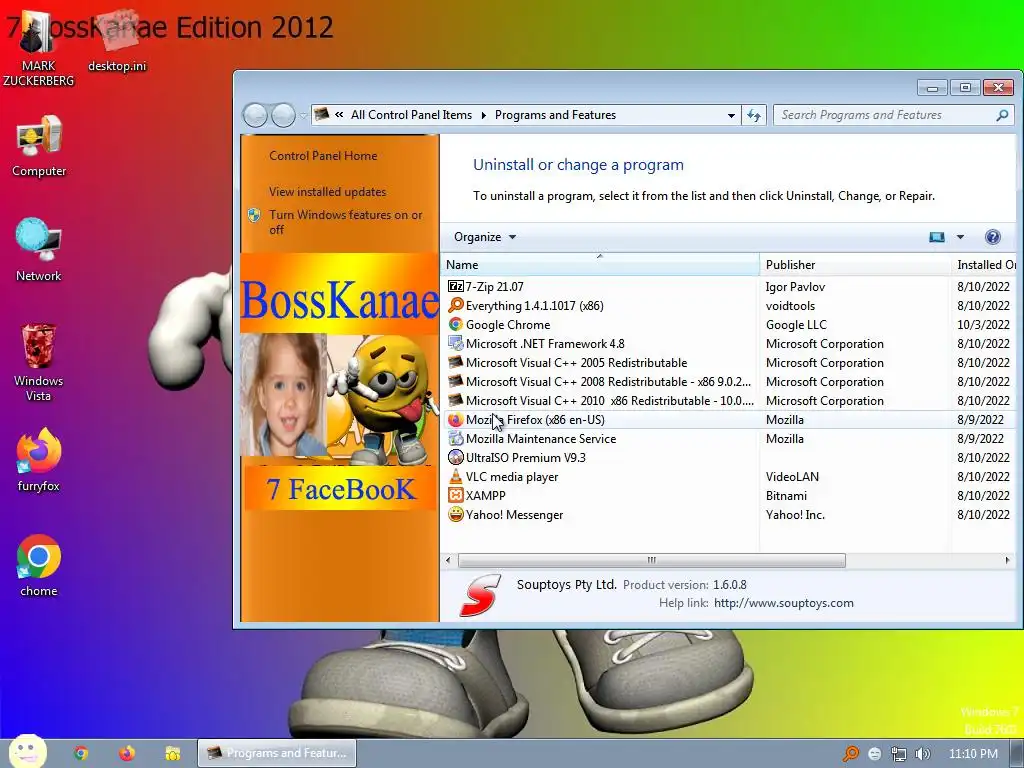Sort by the Installed On column header
The image size is (1024, 768).
coord(986,264)
